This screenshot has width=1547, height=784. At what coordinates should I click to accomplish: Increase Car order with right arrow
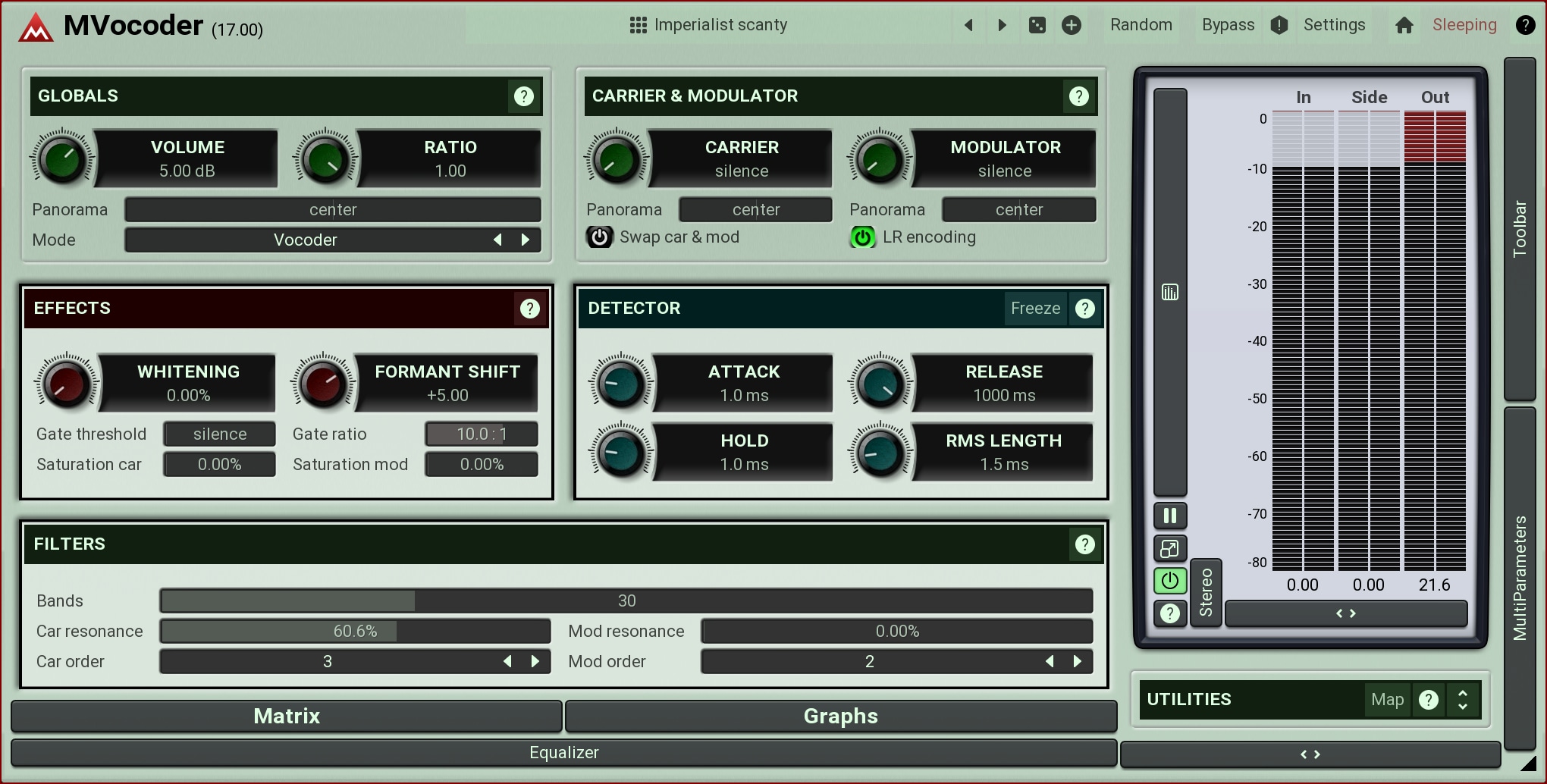(x=535, y=661)
